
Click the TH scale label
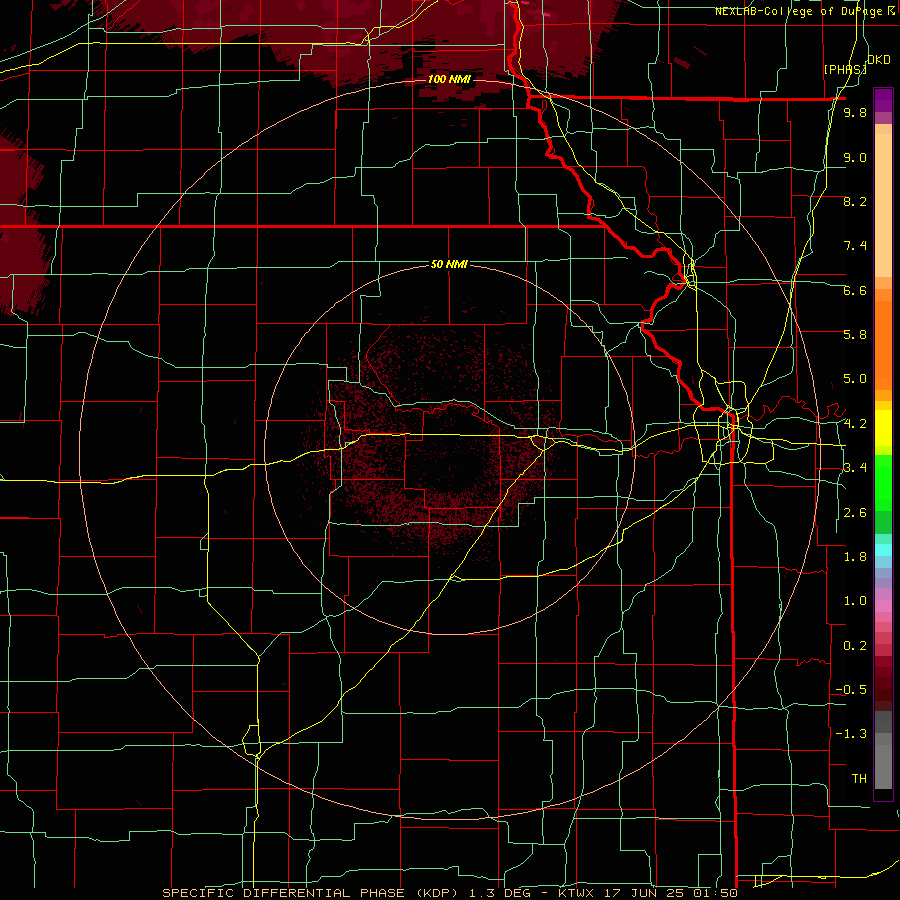click(x=859, y=779)
